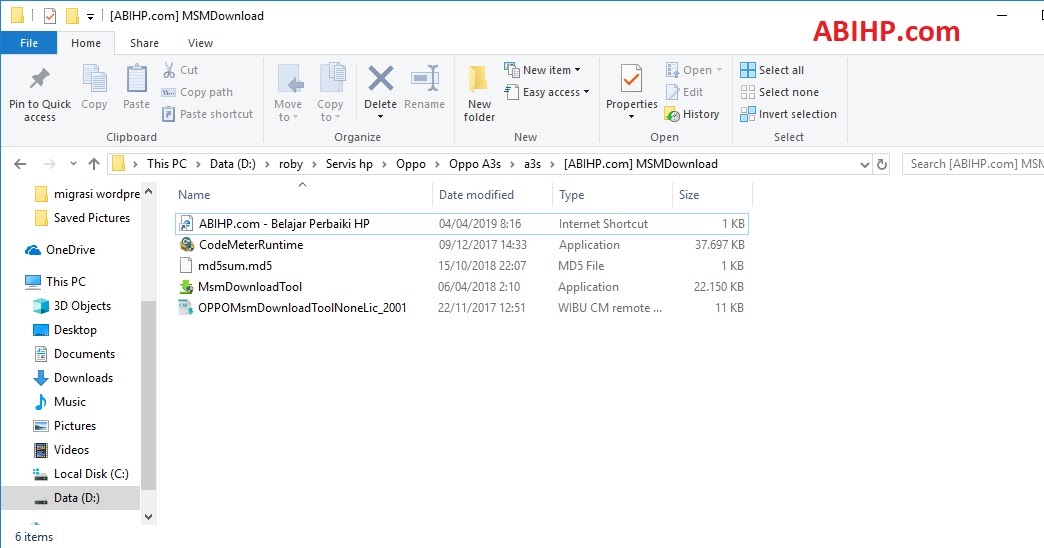The height and width of the screenshot is (548, 1044).
Task: Open Pictures in navigation pane
Action: click(65, 425)
